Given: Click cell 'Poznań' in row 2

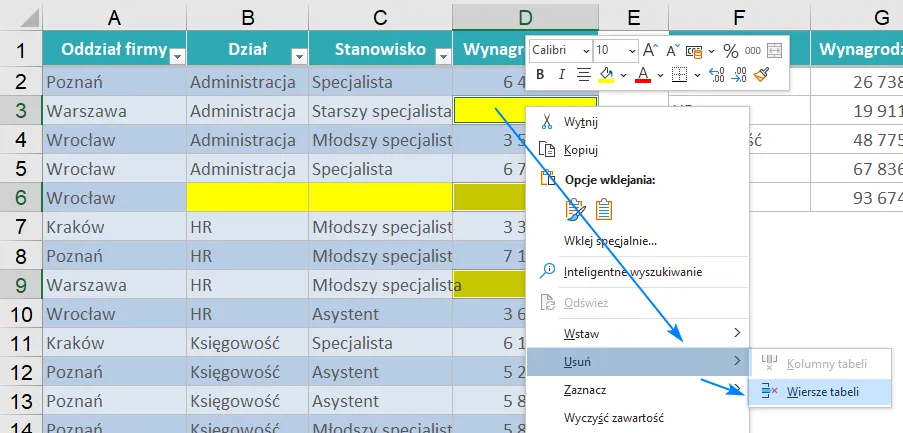Looking at the screenshot, I should tap(115, 82).
